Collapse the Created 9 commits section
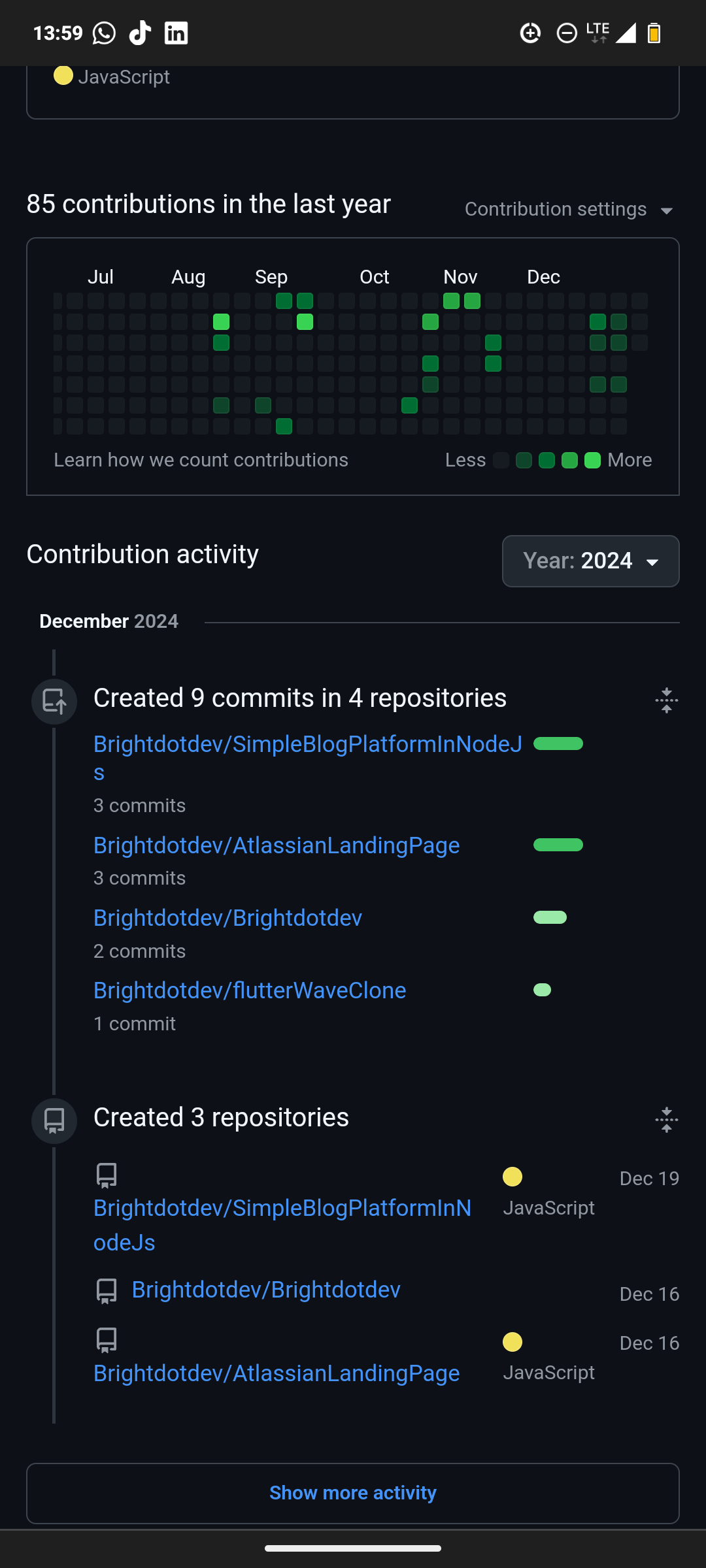Screen dimensions: 706x1568 (x=665, y=700)
